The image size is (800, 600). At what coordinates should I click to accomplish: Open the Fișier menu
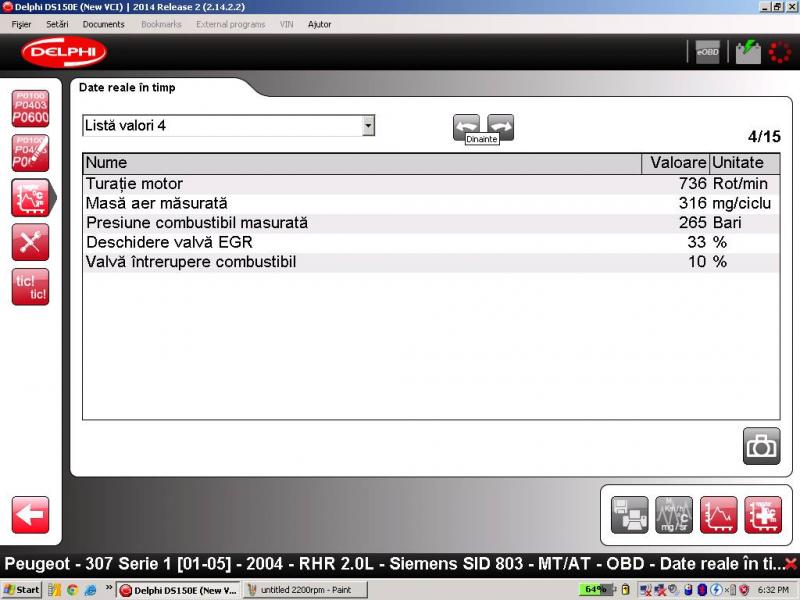point(21,24)
